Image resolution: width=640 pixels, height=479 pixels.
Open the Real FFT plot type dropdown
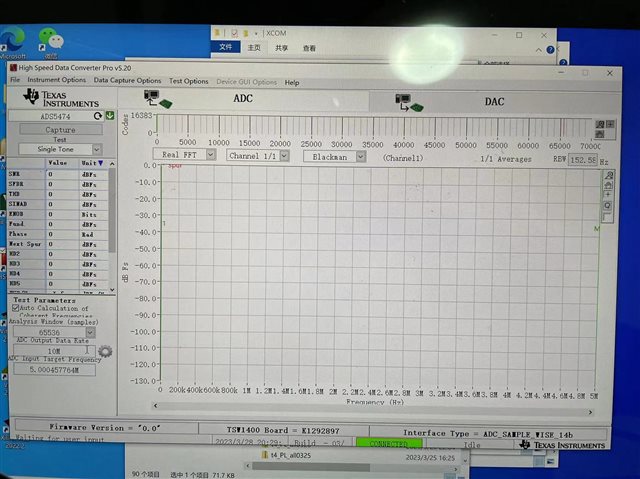pos(211,154)
